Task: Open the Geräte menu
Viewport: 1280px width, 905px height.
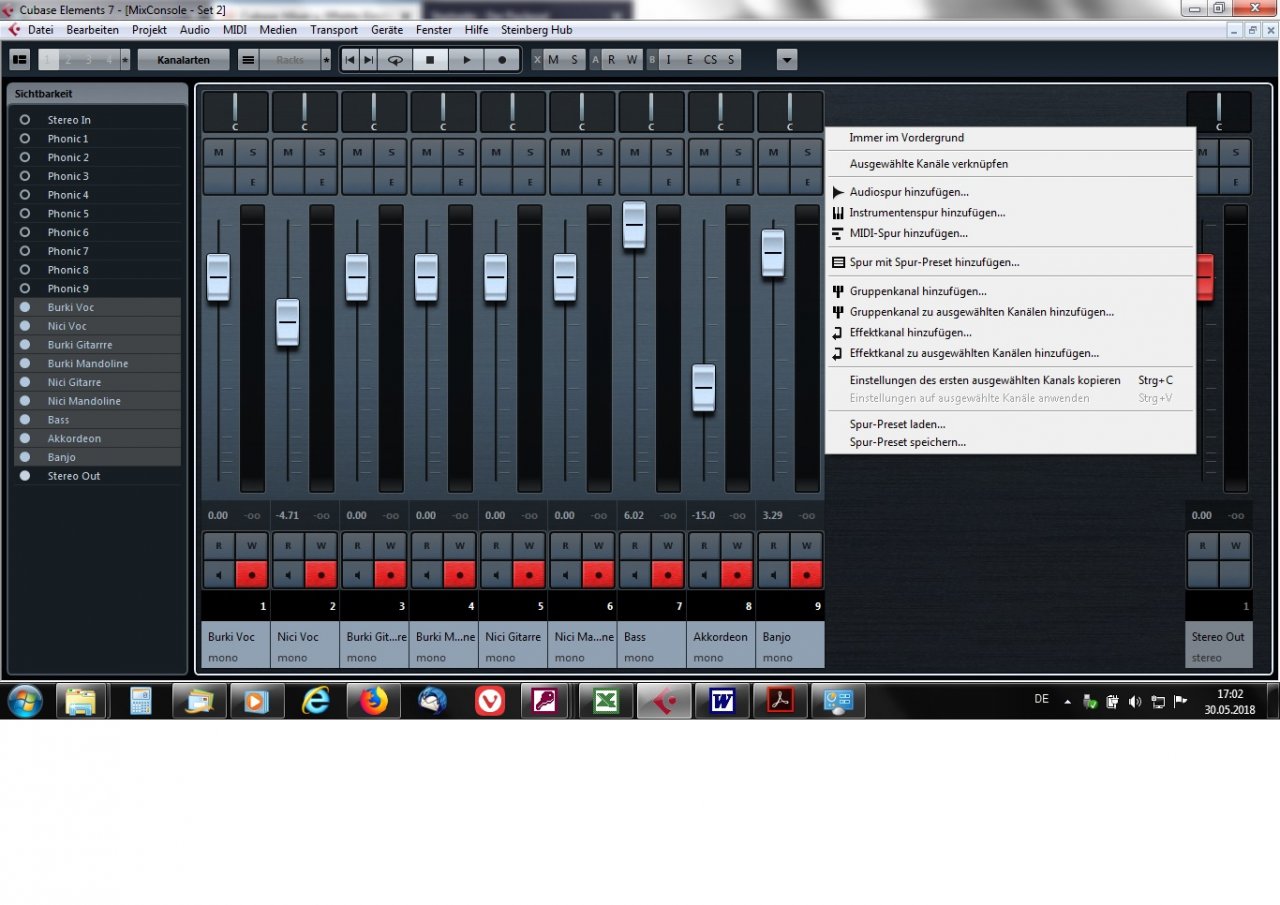Action: pos(387,30)
